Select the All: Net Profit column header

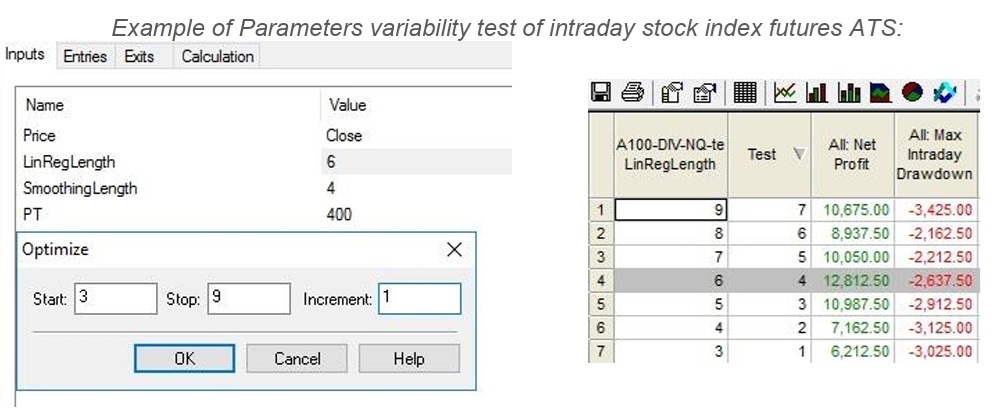(x=852, y=155)
